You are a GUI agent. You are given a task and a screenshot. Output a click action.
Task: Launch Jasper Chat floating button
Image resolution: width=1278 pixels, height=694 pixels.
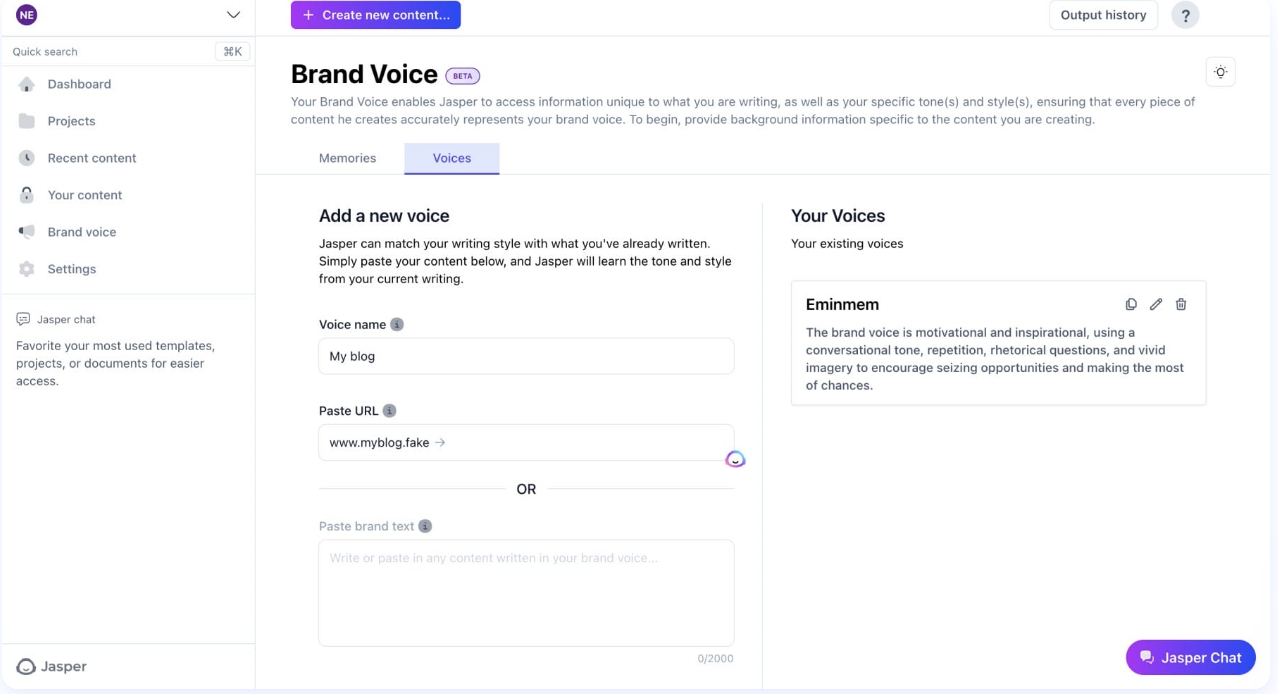(1191, 657)
